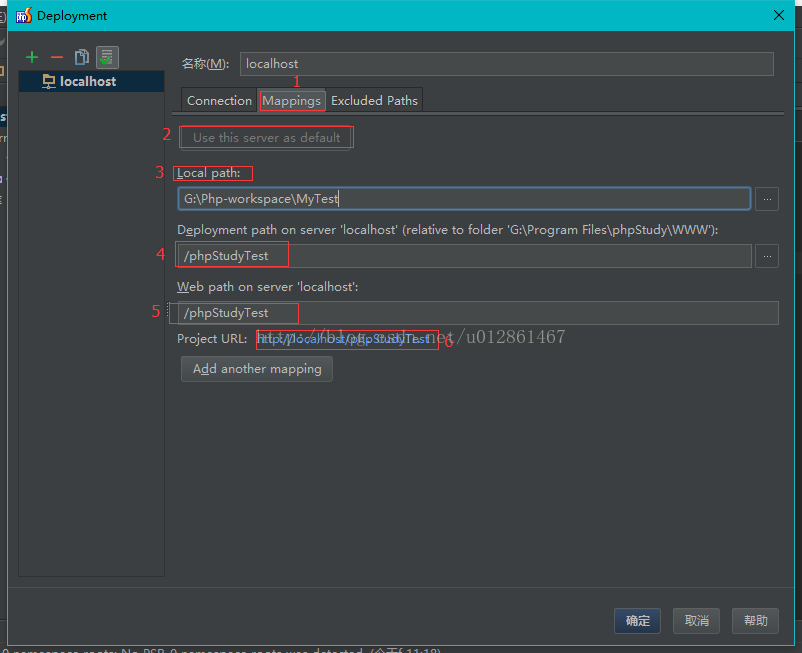Click the PhpStorm icon in the title bar
Screen dimensions: 802x653
pos(22,15)
